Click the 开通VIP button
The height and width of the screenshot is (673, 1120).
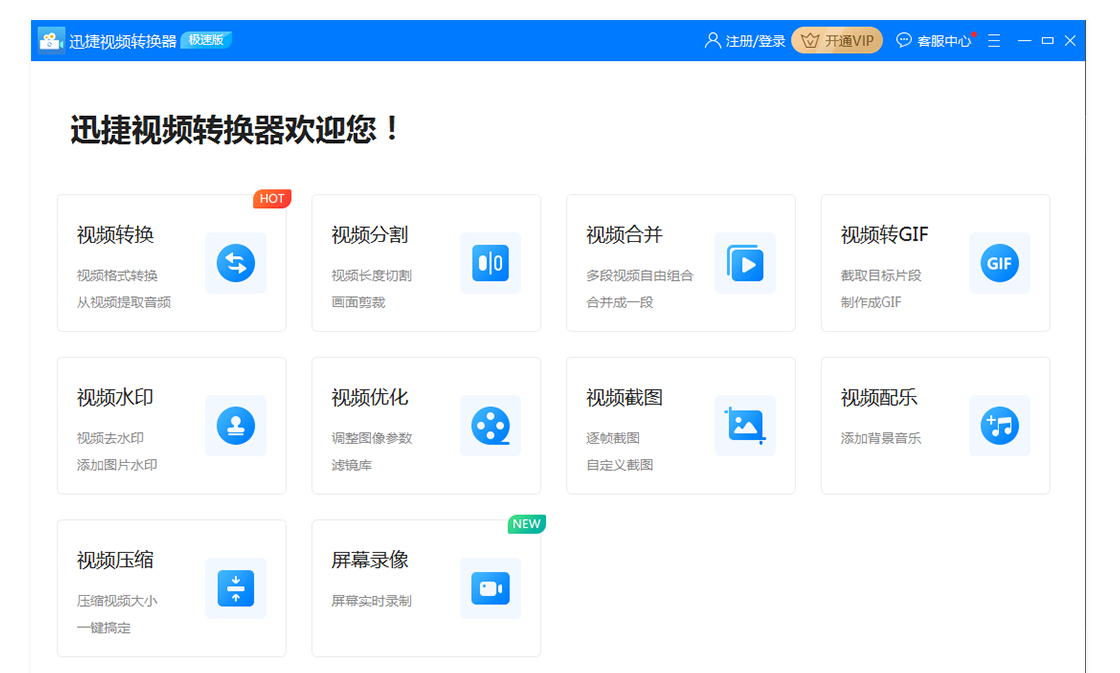pyautogui.click(x=837, y=41)
